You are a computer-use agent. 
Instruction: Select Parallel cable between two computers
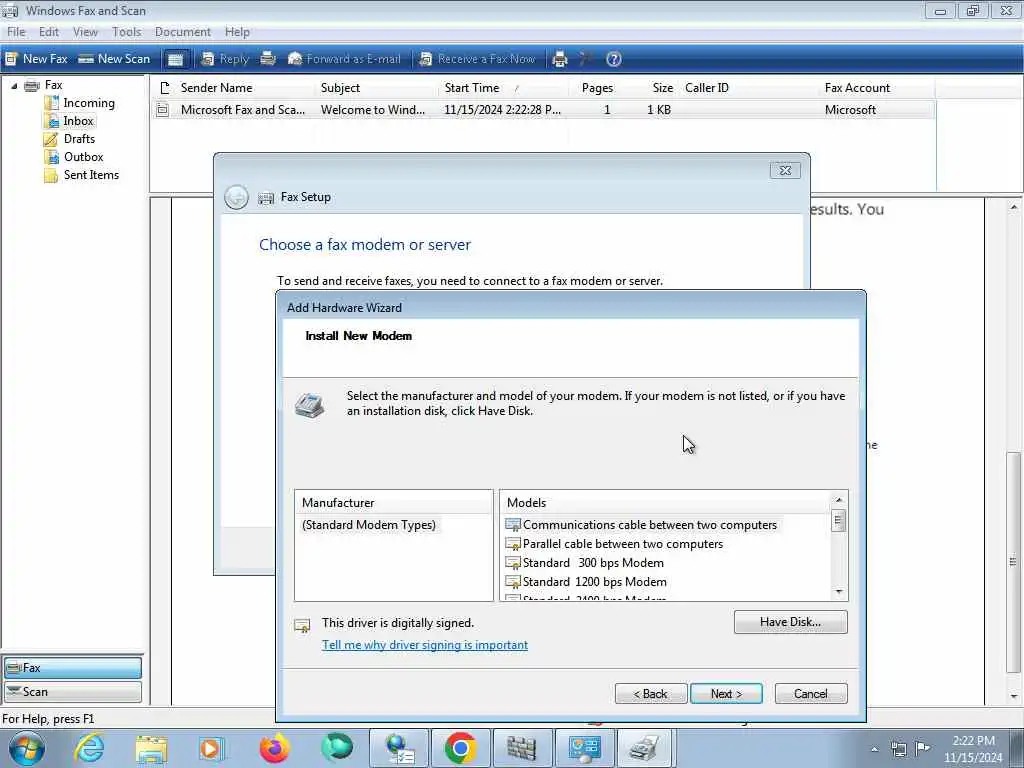[615, 544]
